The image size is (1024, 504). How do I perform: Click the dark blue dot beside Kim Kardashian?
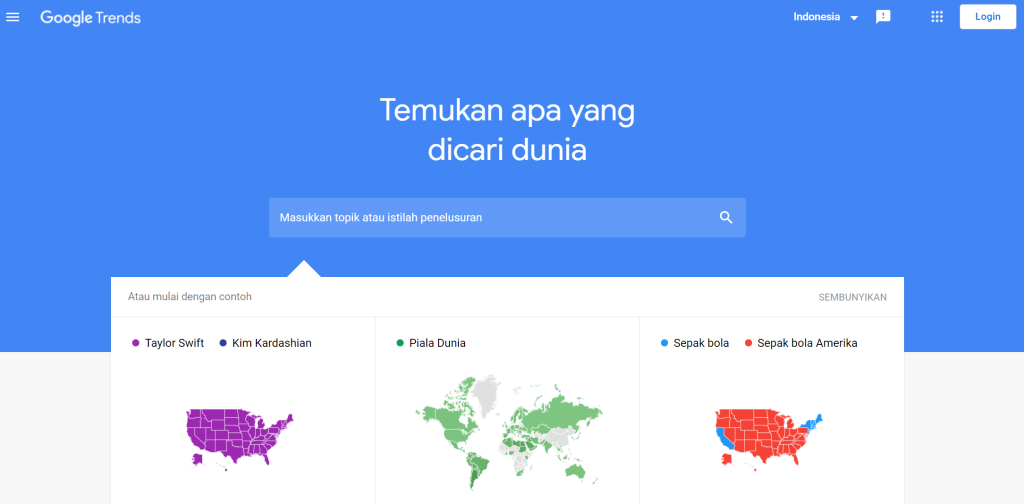tap(223, 343)
